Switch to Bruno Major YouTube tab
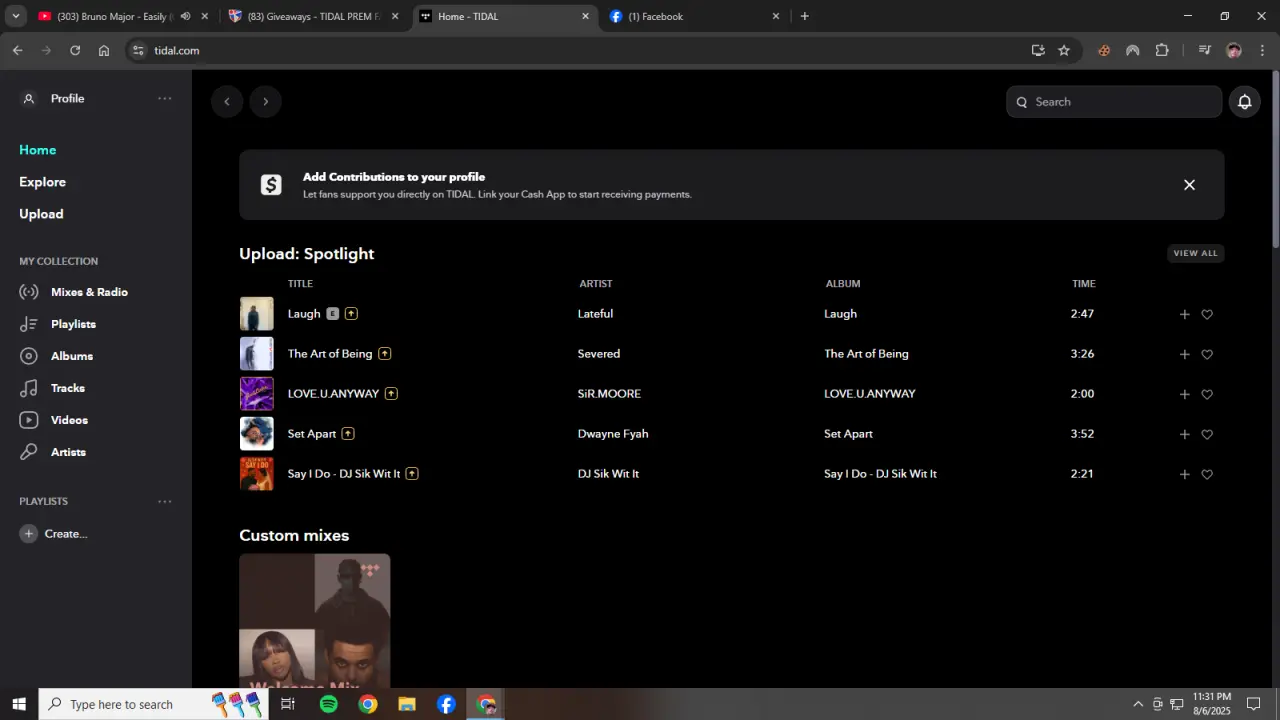Image resolution: width=1280 pixels, height=720 pixels. click(x=105, y=16)
